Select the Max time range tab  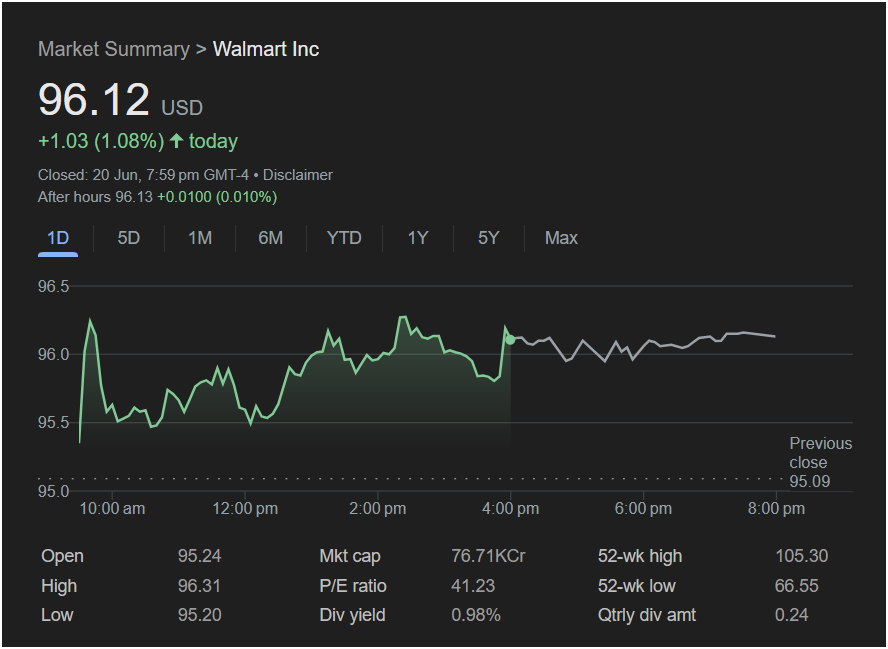pos(561,238)
